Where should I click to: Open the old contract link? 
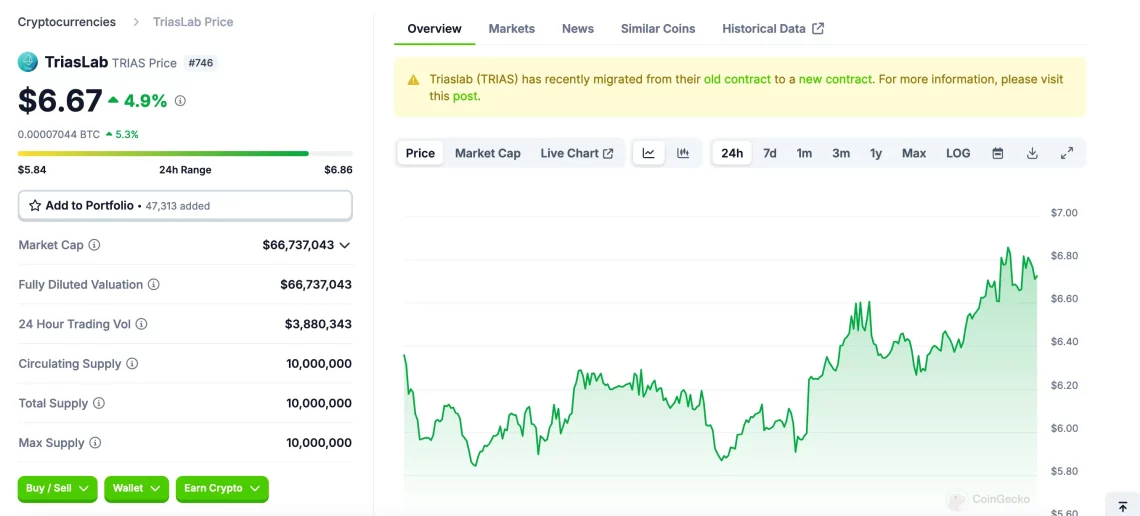pos(737,79)
